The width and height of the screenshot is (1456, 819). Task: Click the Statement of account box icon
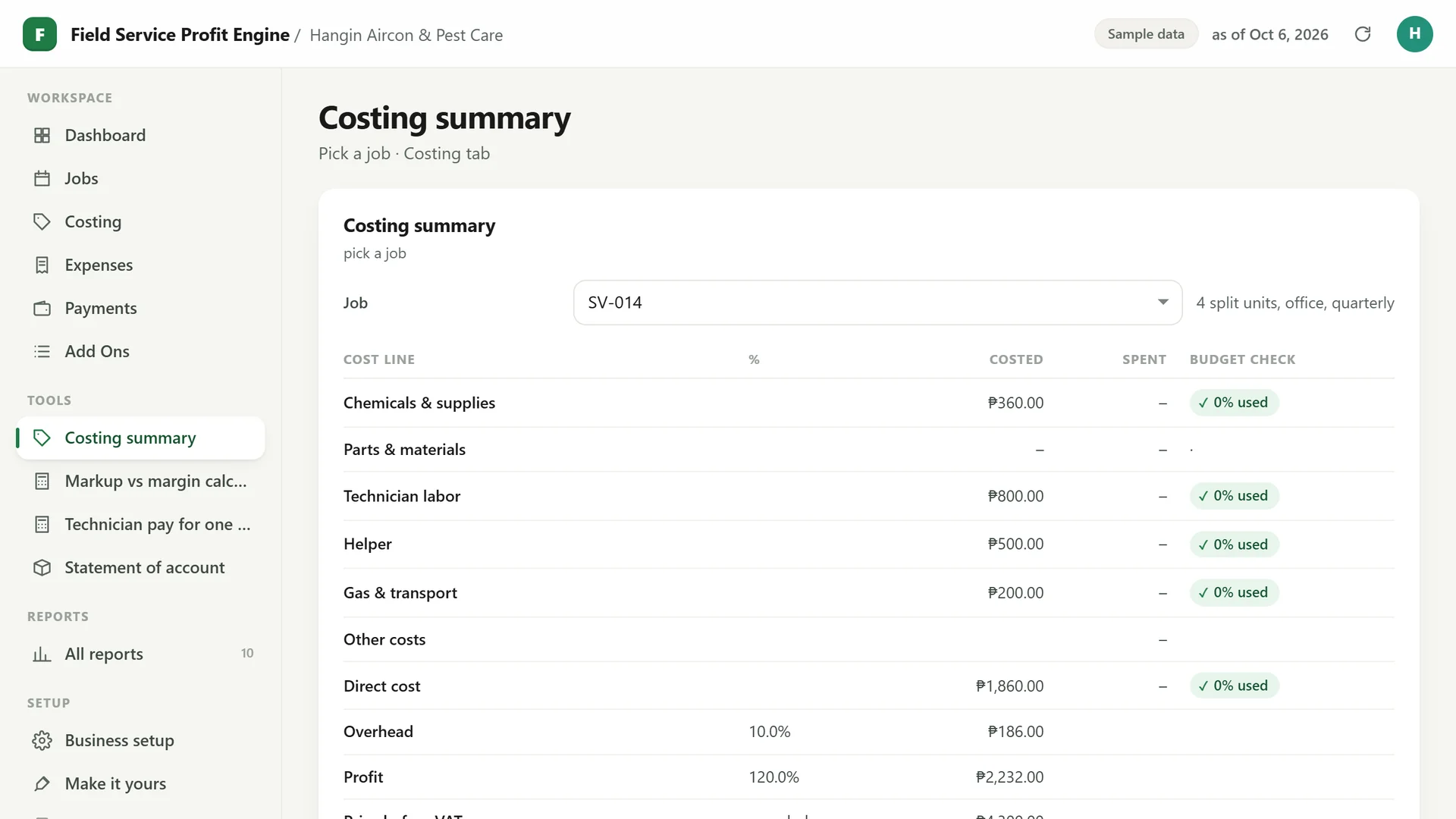42,567
